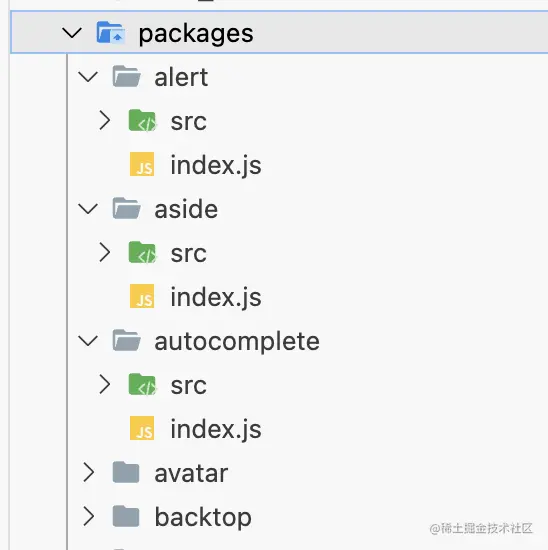Screen dimensions: 548x550
Task: Click the backtop folder icon
Action: (126, 516)
